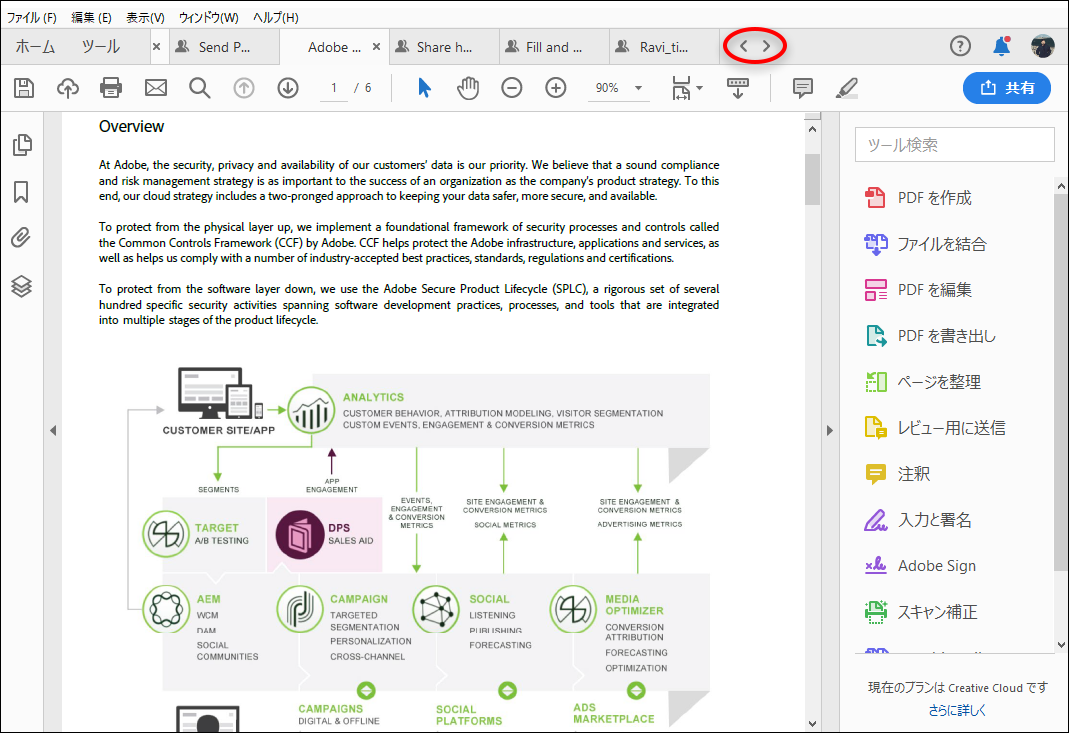This screenshot has width=1069, height=733.
Task: Open the ヘルプ(H) menu
Action: [275, 17]
